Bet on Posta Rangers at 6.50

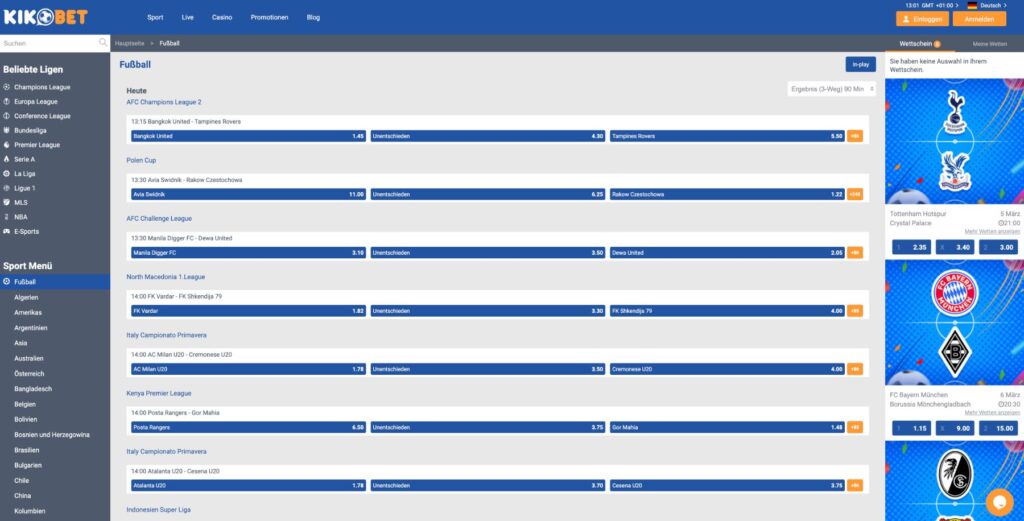click(248, 427)
